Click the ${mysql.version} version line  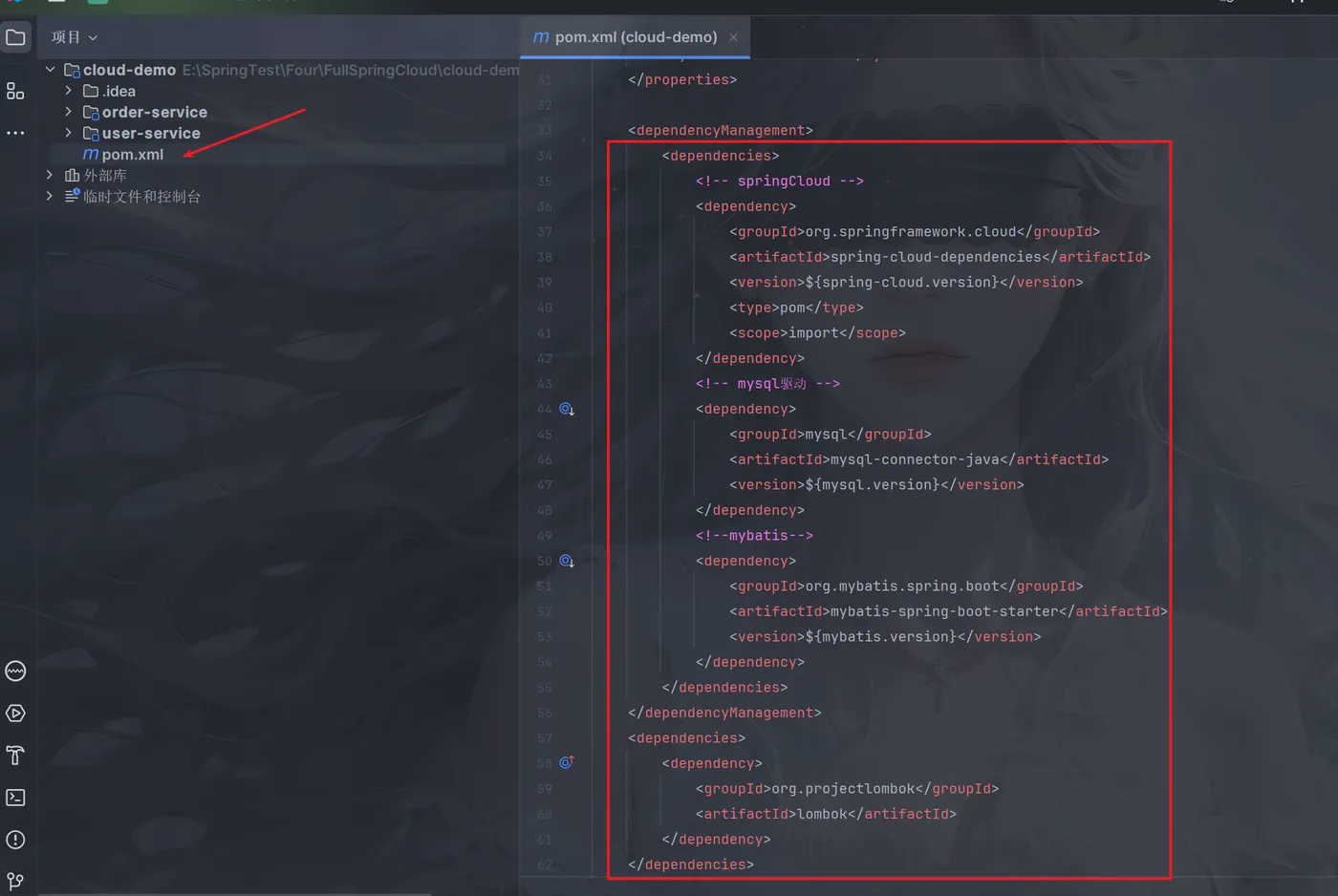876,484
